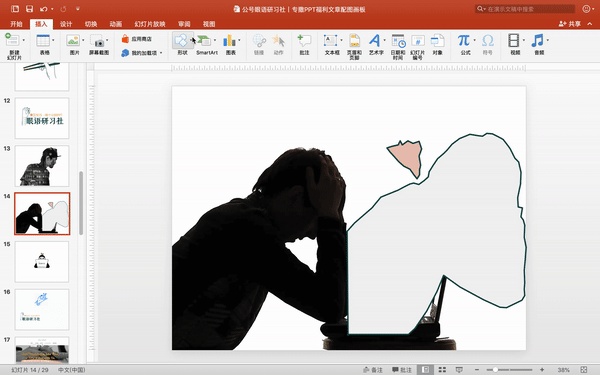Viewport: 600px width, 375px height.
Task: Switch to the 审阅 (Review) tab
Action: [184, 24]
